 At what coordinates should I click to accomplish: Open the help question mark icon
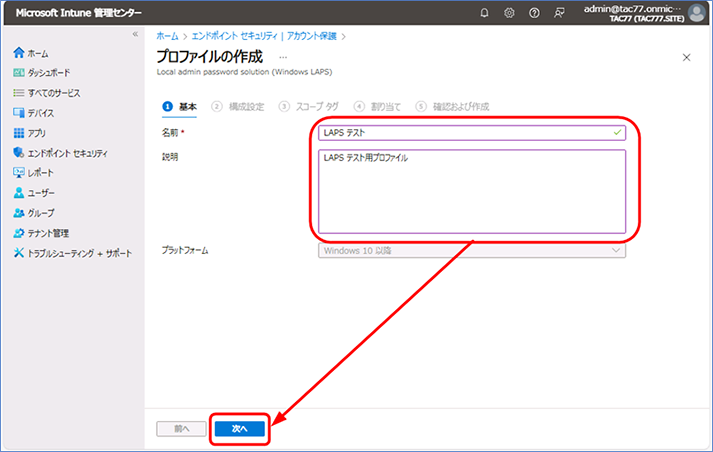(534, 13)
